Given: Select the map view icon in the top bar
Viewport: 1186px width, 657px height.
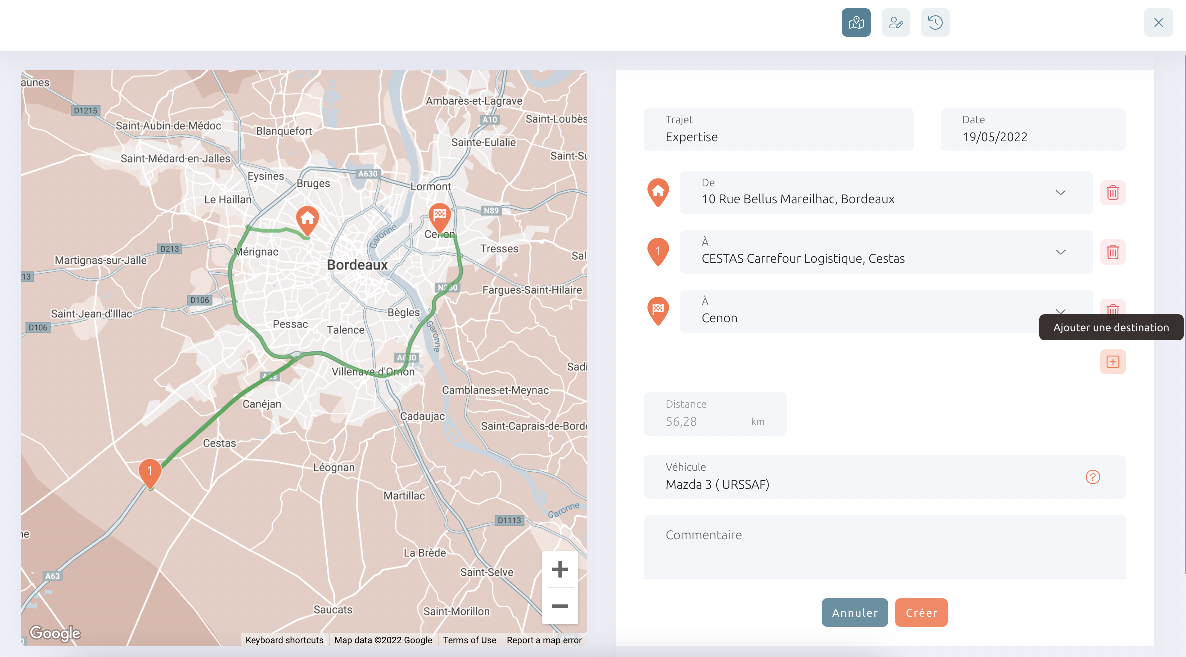Looking at the screenshot, I should tap(856, 23).
